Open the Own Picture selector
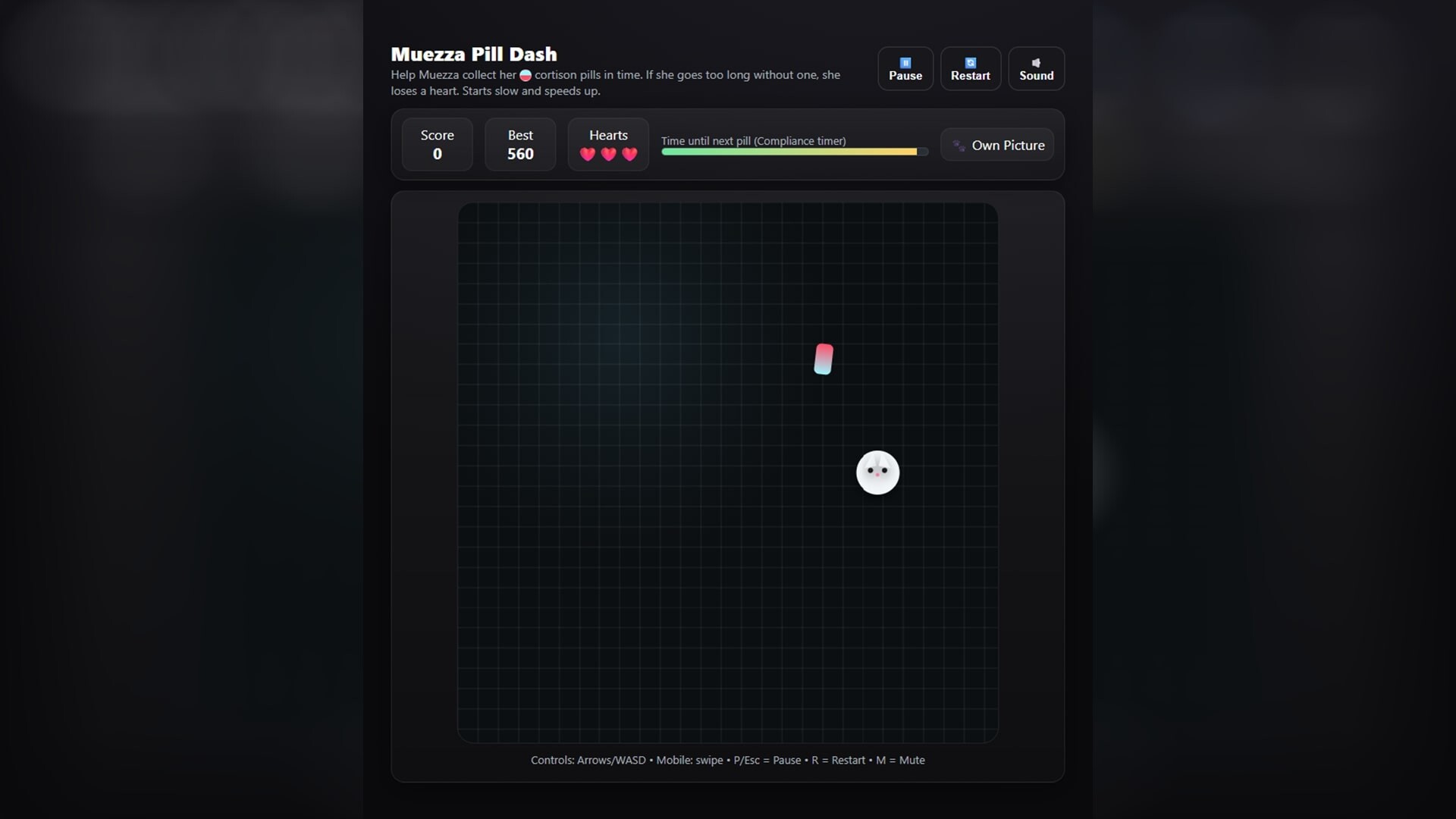The height and width of the screenshot is (819, 1456). tap(996, 145)
